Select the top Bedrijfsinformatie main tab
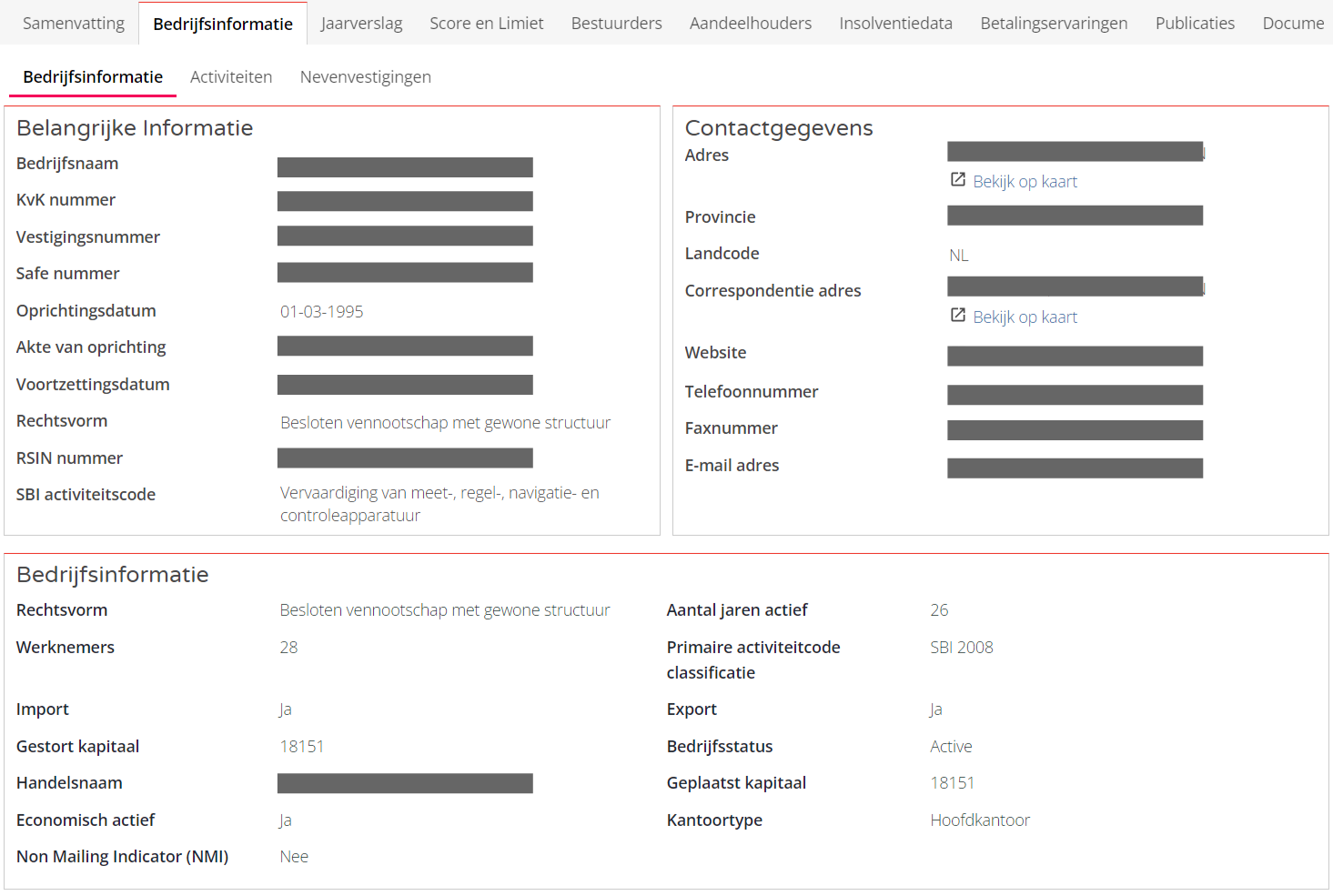Screen dimensions: 1333x896 [x=223, y=24]
